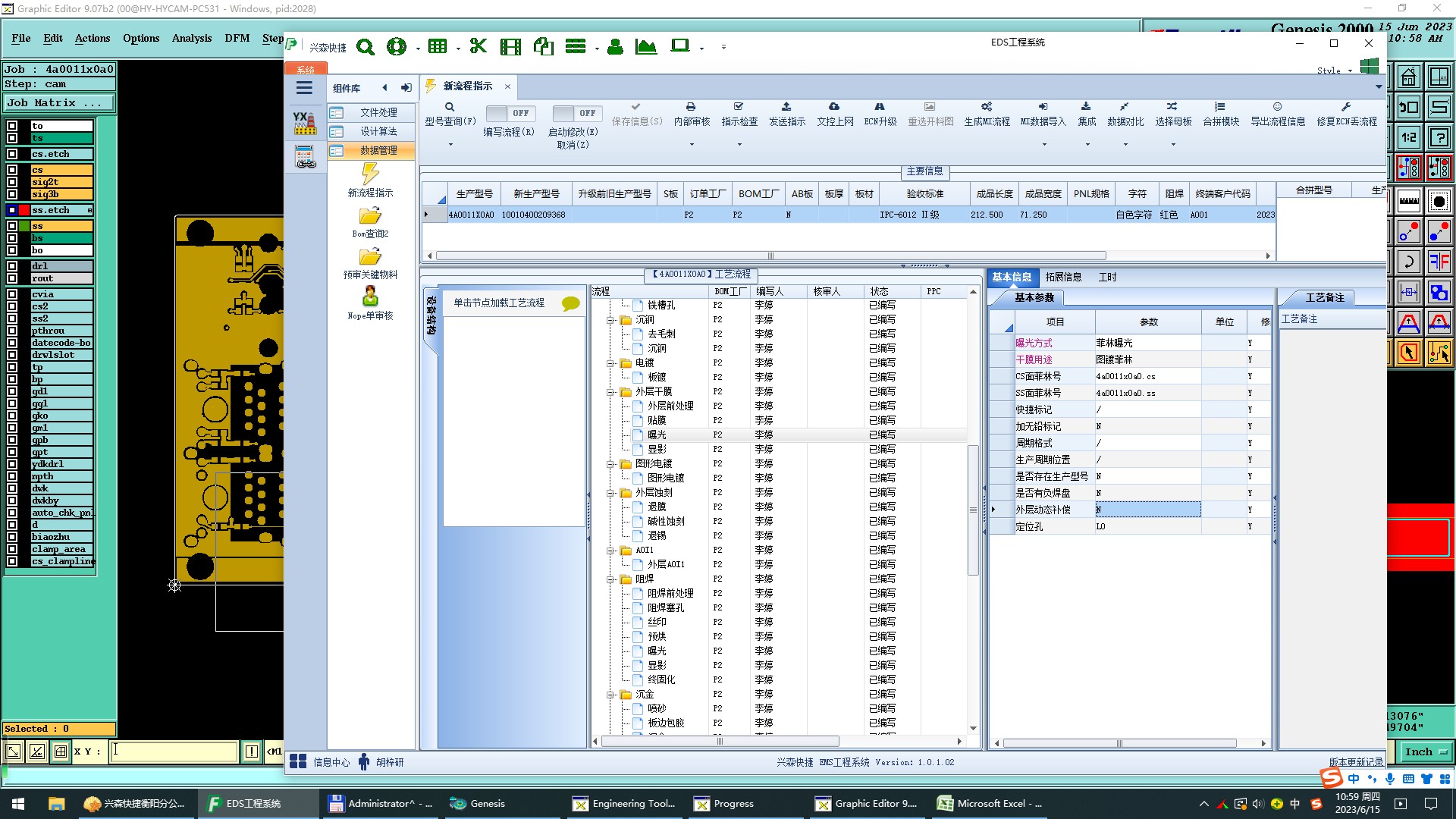
Task: Toggle the 启动修改 OFF switch
Action: (x=576, y=113)
